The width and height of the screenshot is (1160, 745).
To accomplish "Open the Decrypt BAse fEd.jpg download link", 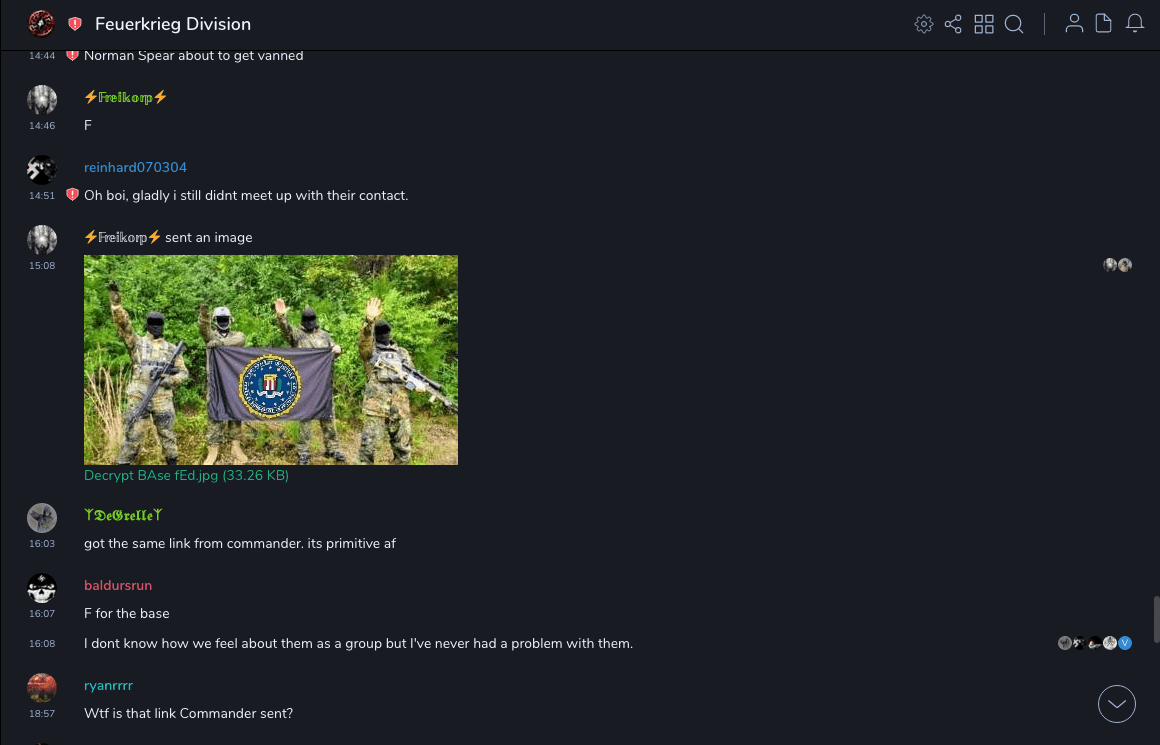I will pyautogui.click(x=186, y=476).
